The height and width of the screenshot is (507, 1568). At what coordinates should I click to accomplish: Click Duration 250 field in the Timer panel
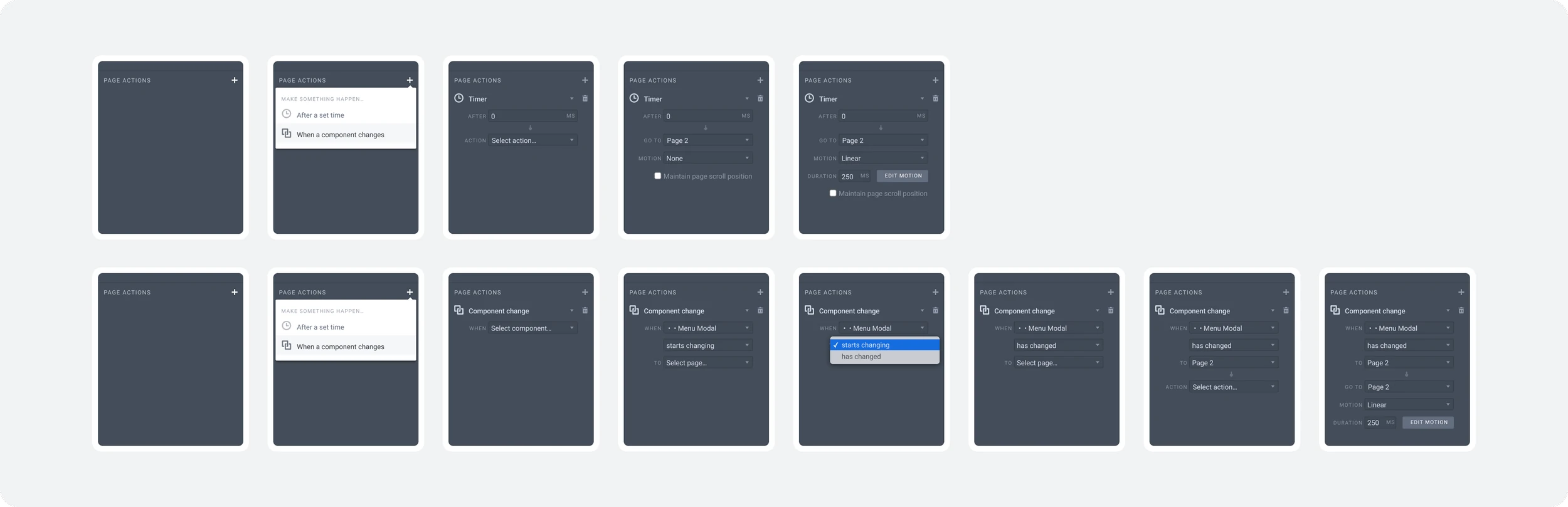856,176
